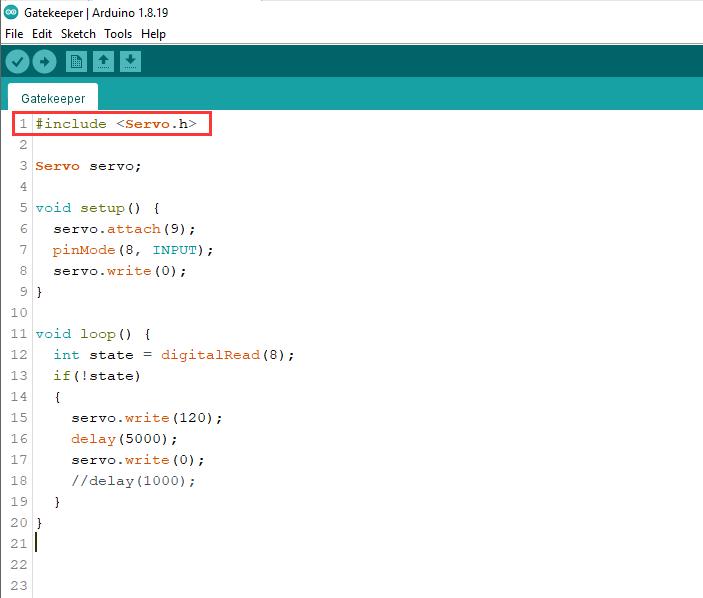Image resolution: width=703 pixels, height=598 pixels.
Task: Click the commented '//delay(1000);' line
Action: [x=133, y=481]
